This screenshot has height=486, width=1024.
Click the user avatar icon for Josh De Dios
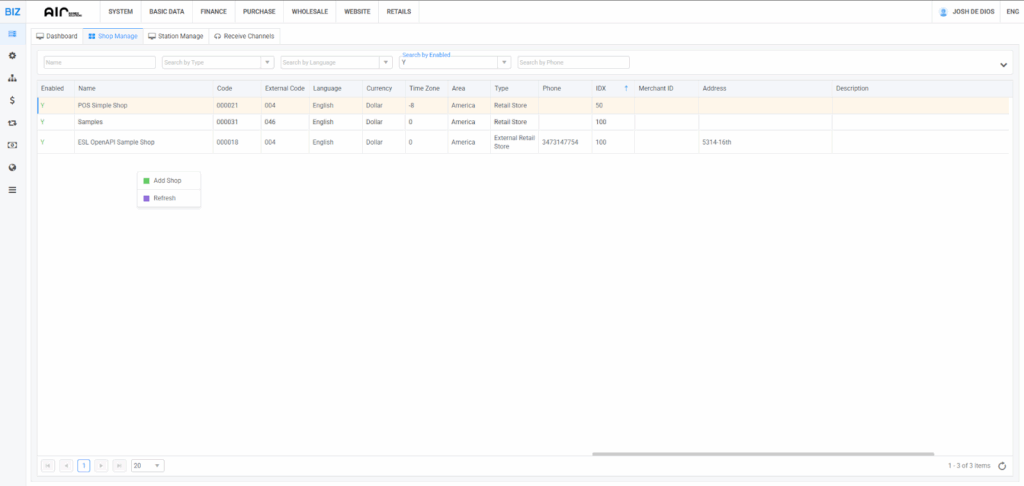[x=943, y=11]
